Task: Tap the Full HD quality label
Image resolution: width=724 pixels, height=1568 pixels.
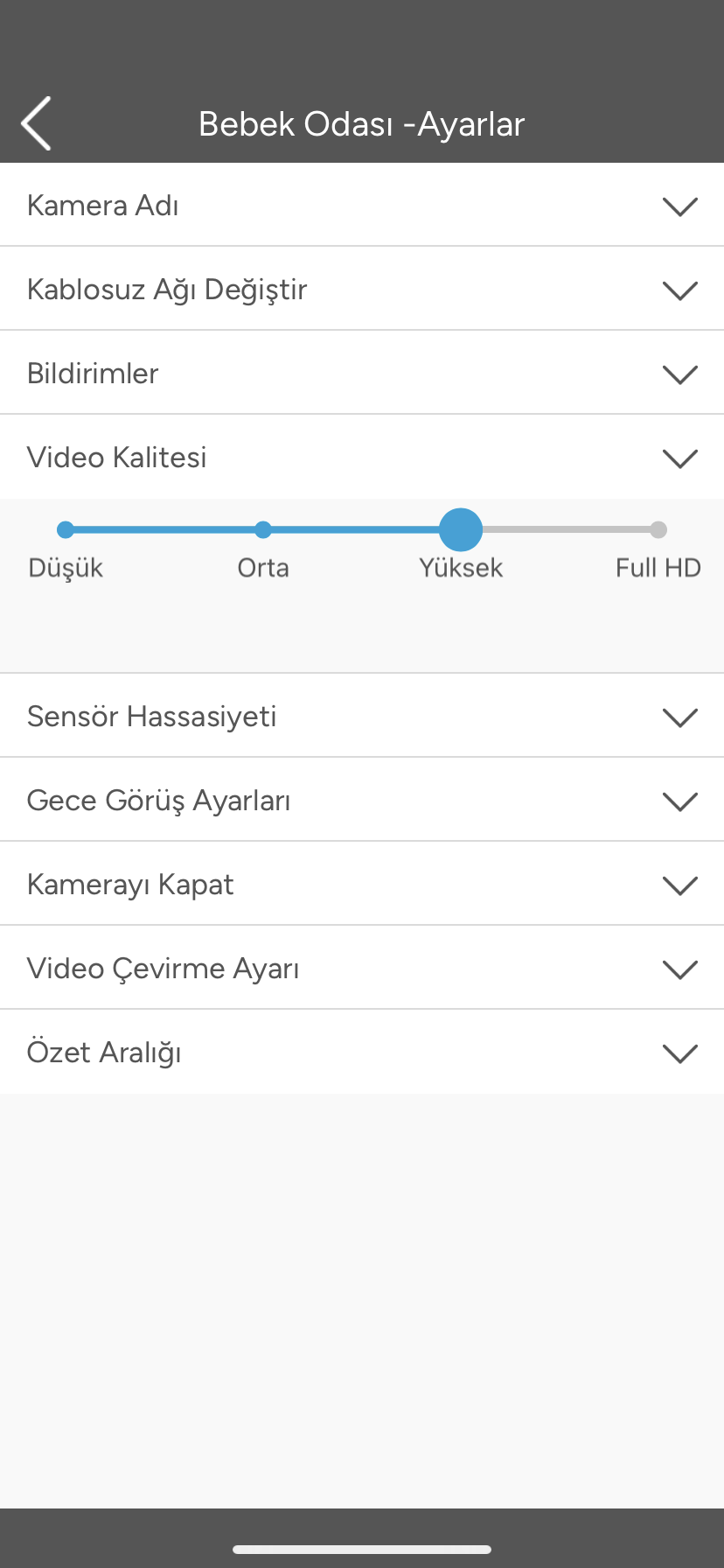Action: click(x=658, y=568)
